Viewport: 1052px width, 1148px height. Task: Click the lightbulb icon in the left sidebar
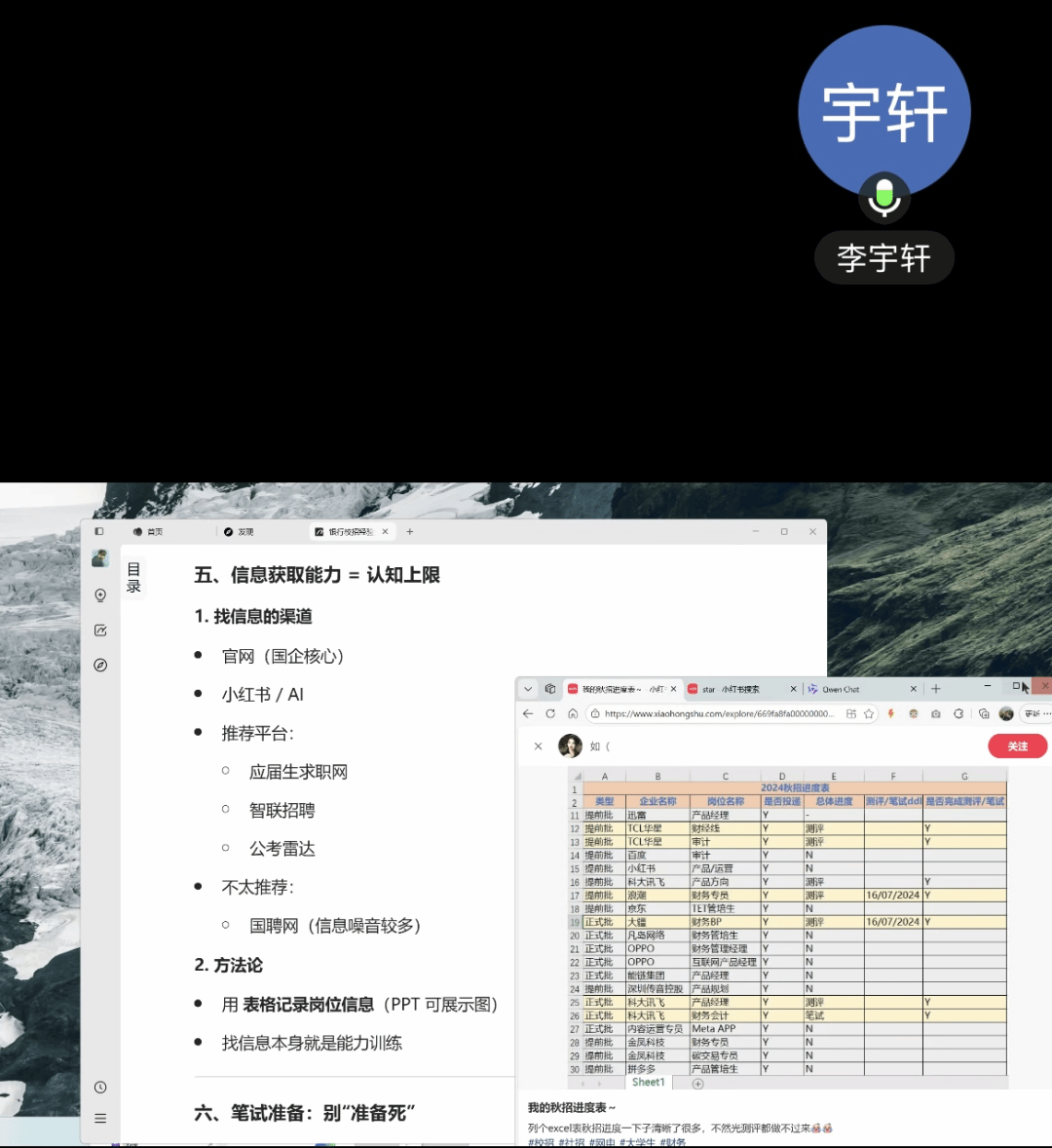pyautogui.click(x=100, y=595)
